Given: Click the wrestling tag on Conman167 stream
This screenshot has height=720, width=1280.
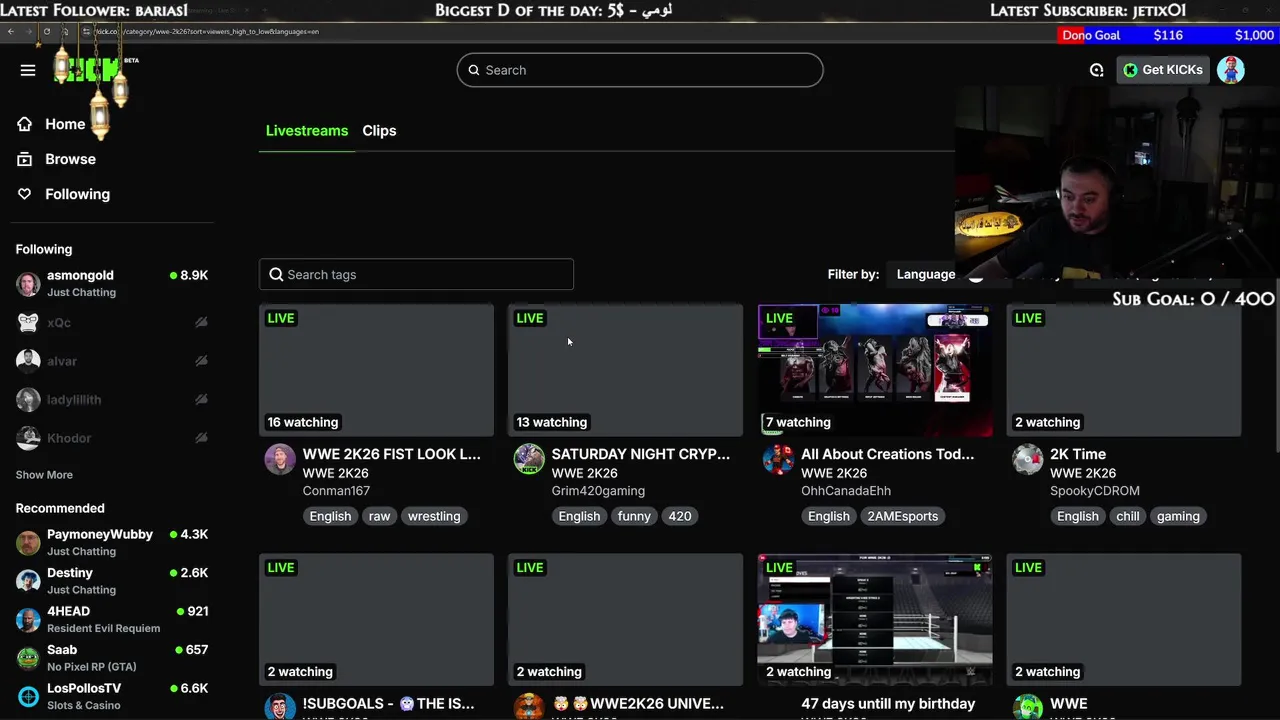Looking at the screenshot, I should (434, 516).
